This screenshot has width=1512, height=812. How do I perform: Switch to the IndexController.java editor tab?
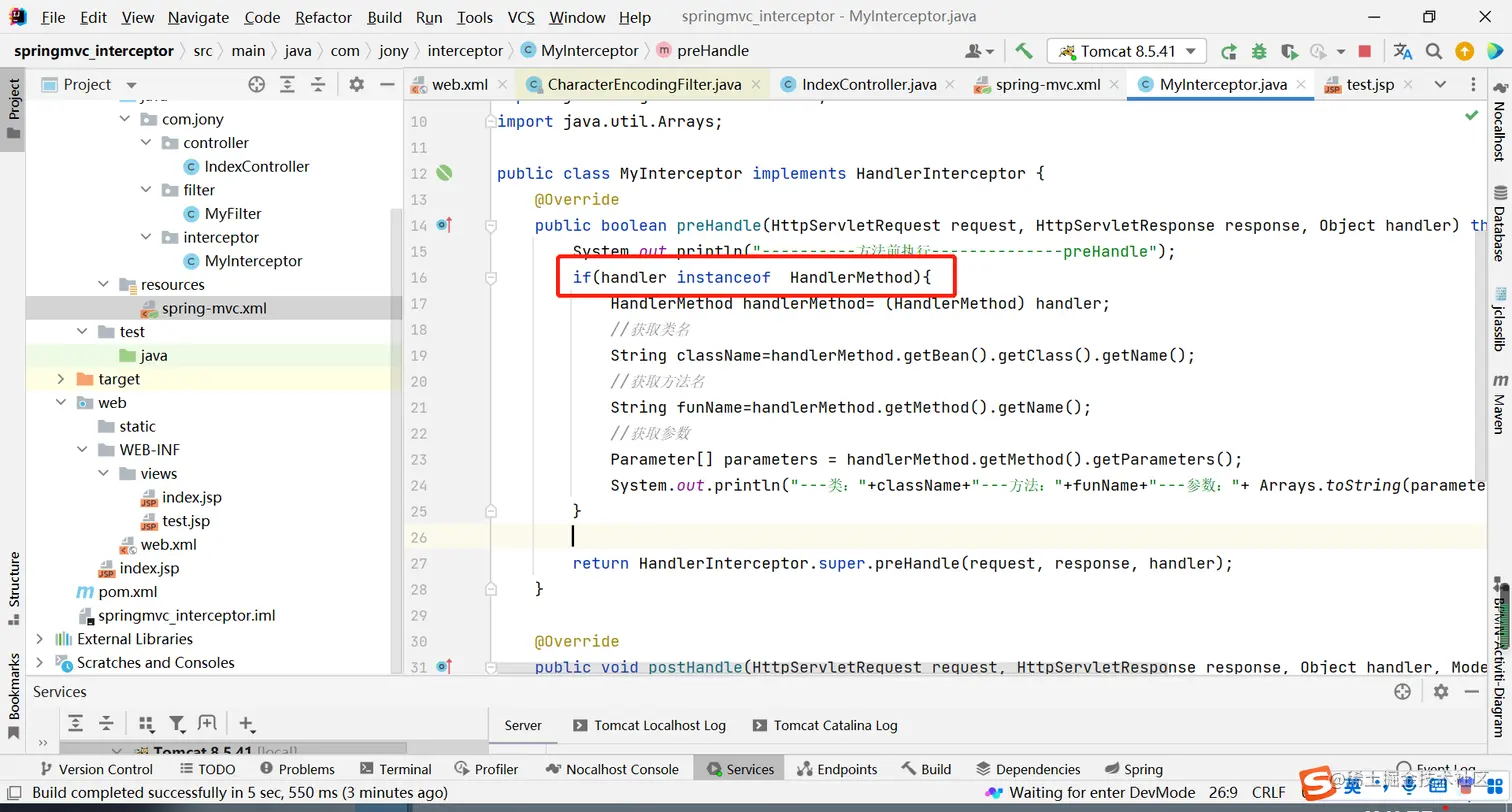[869, 85]
